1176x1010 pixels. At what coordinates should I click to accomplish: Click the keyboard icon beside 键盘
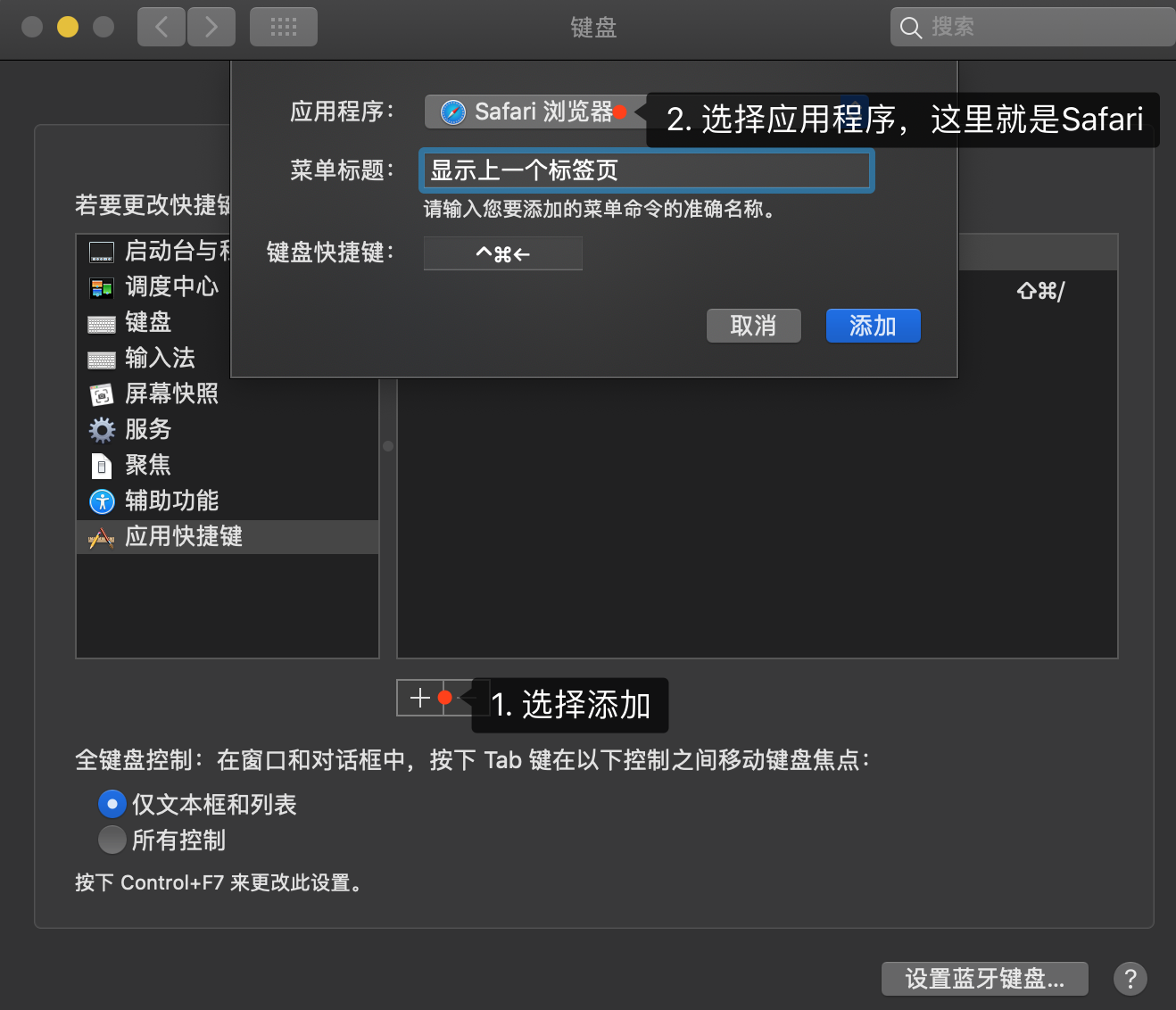[102, 324]
